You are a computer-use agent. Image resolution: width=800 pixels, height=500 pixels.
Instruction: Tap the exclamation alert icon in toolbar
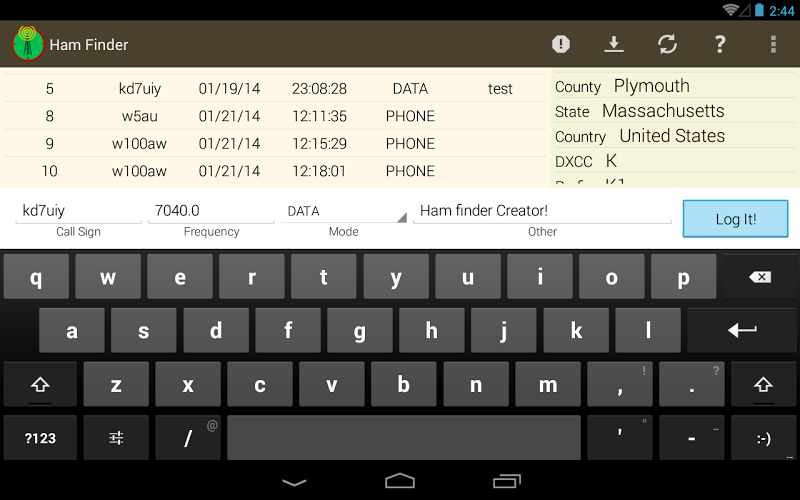pyautogui.click(x=561, y=44)
